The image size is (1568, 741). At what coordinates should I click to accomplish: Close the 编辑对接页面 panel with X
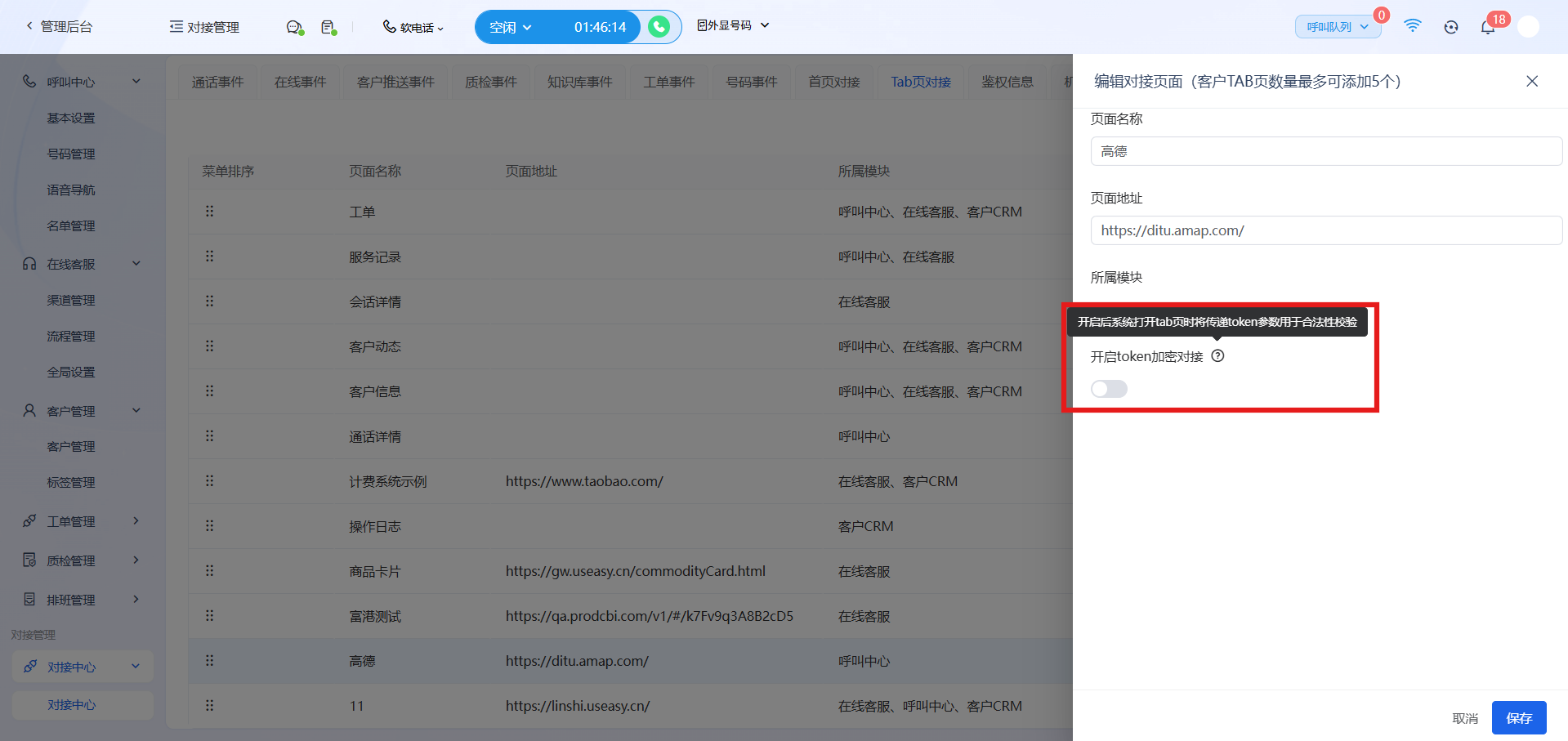click(x=1532, y=81)
